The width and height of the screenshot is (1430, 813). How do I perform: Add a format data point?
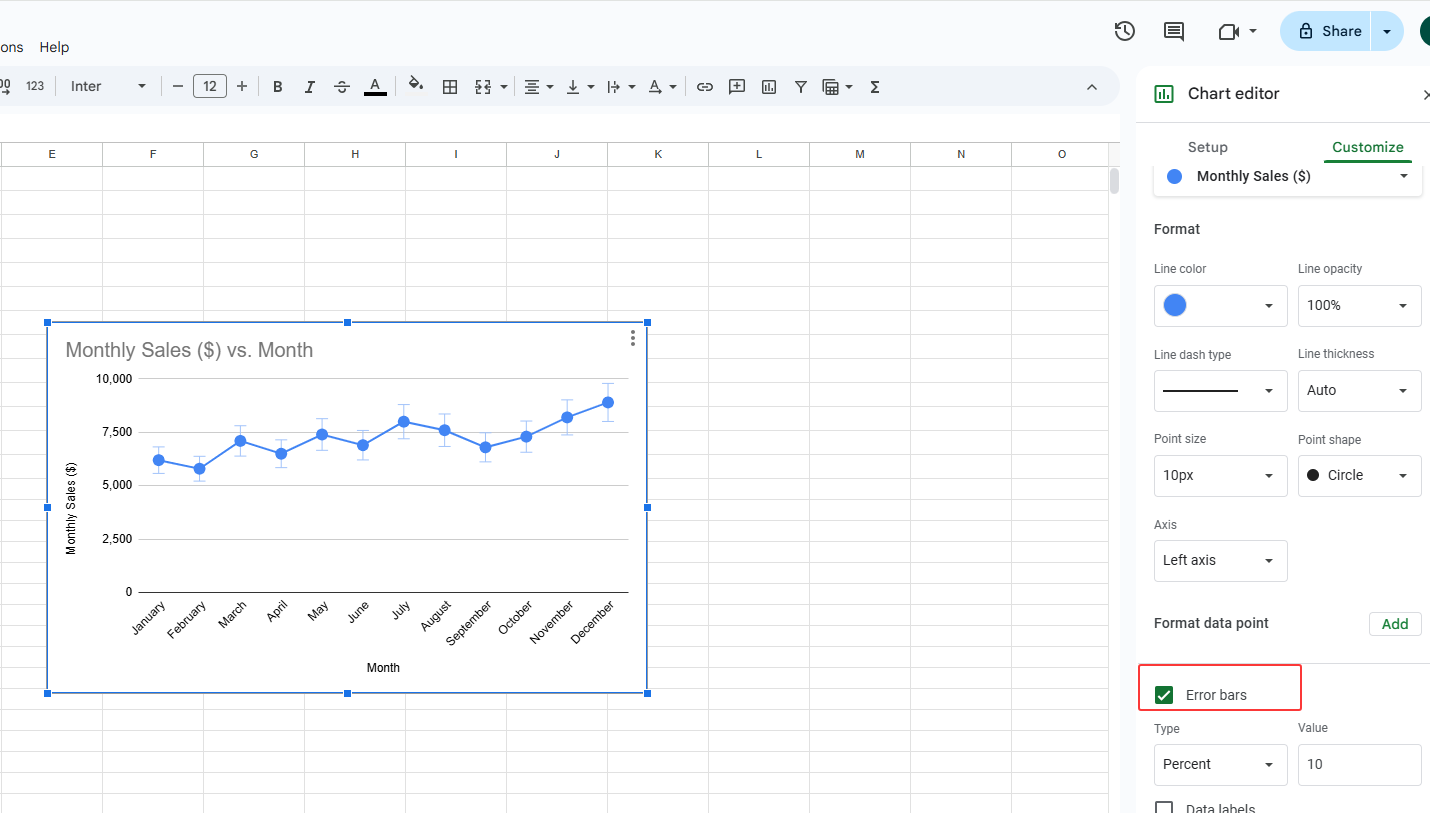1394,624
